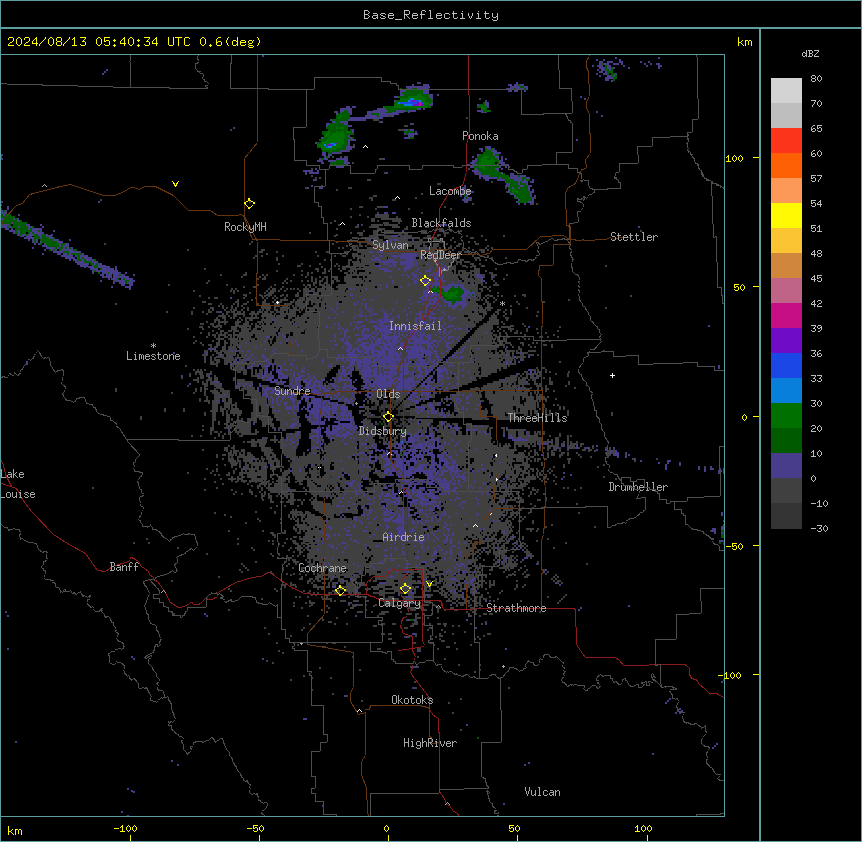
Task: Click the storm cell northwest of Ponoka
Action: (413, 100)
